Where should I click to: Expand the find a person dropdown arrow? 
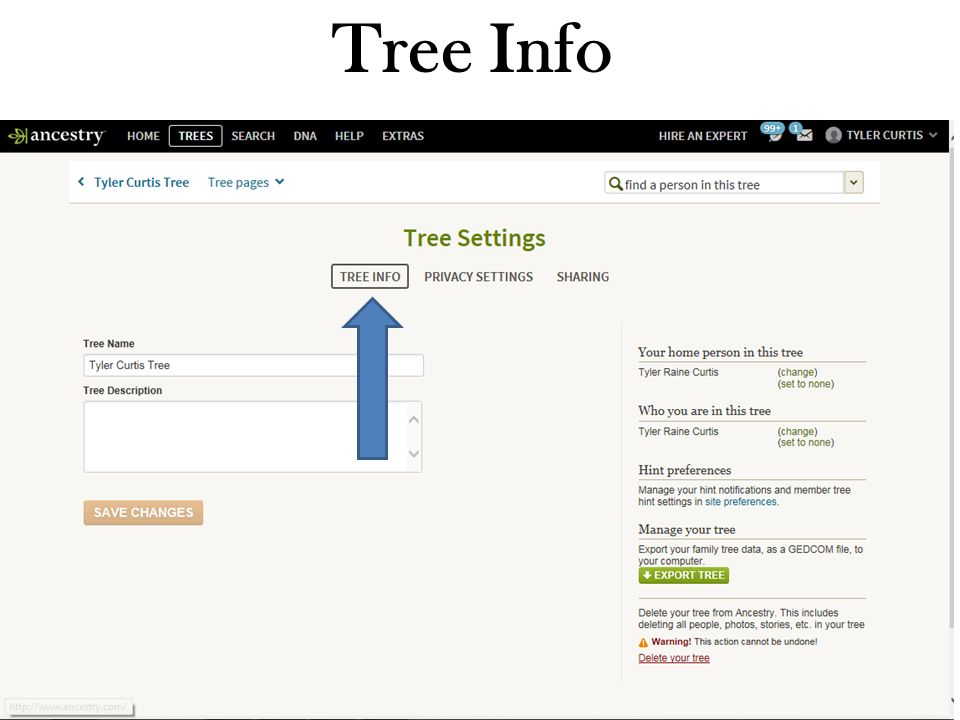pos(853,182)
